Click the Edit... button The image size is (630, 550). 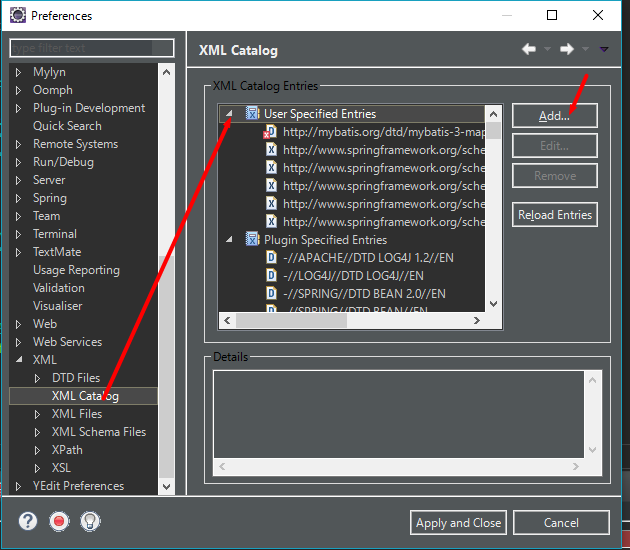coord(554,145)
